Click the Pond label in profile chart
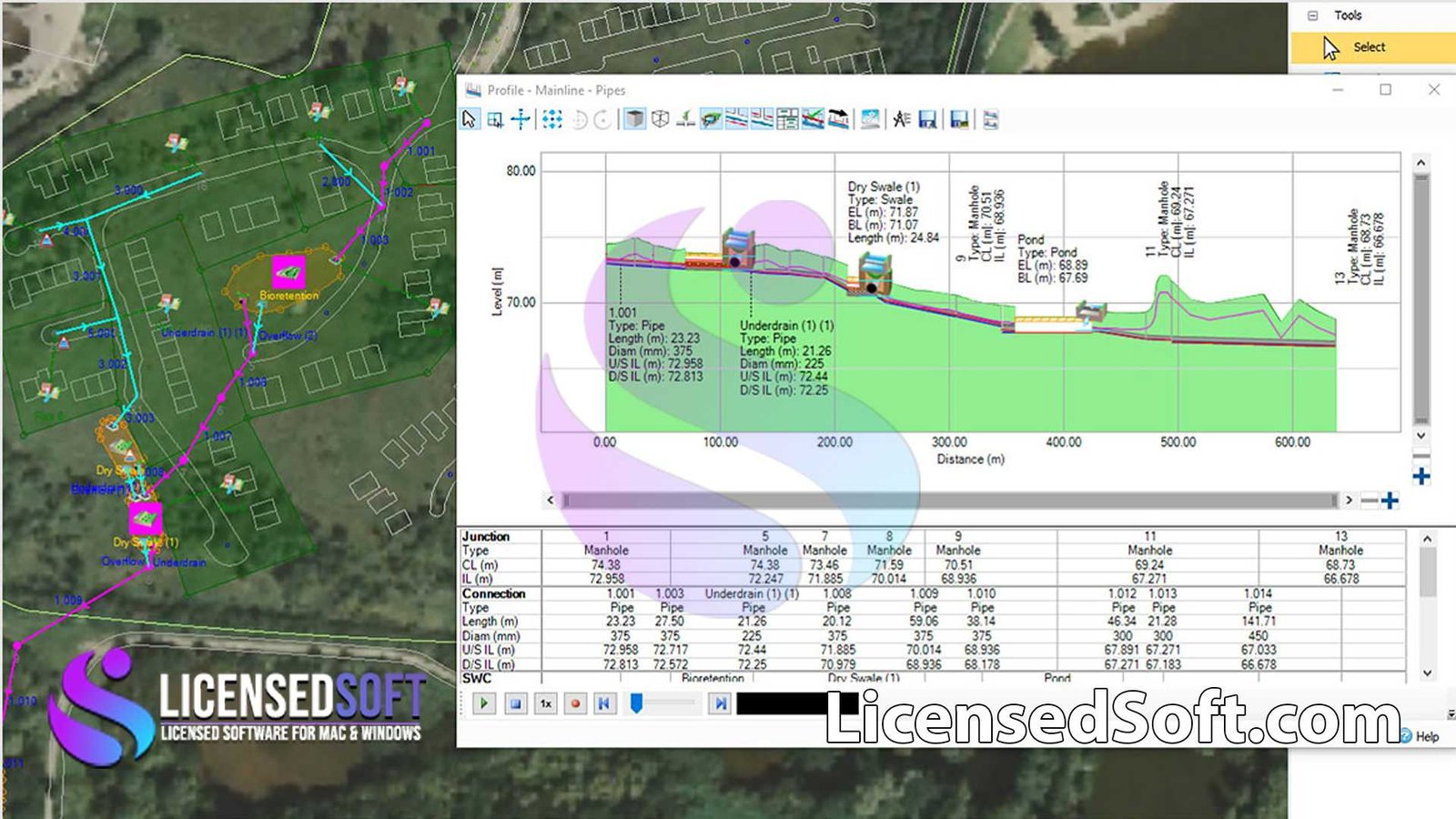Viewport: 1456px width, 819px height. (1031, 239)
